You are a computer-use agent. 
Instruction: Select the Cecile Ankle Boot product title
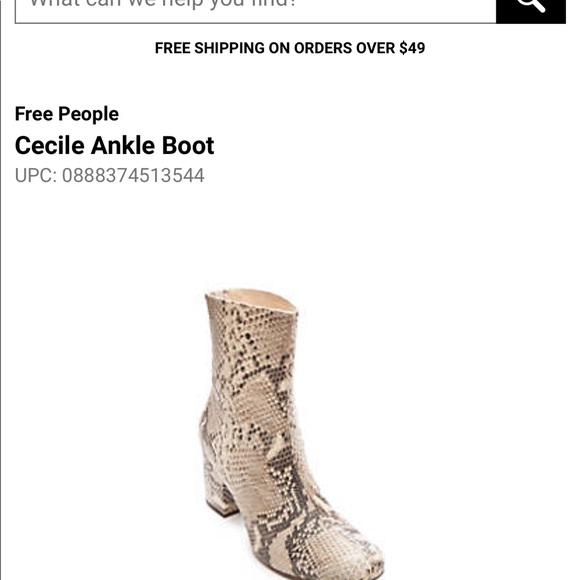point(114,145)
